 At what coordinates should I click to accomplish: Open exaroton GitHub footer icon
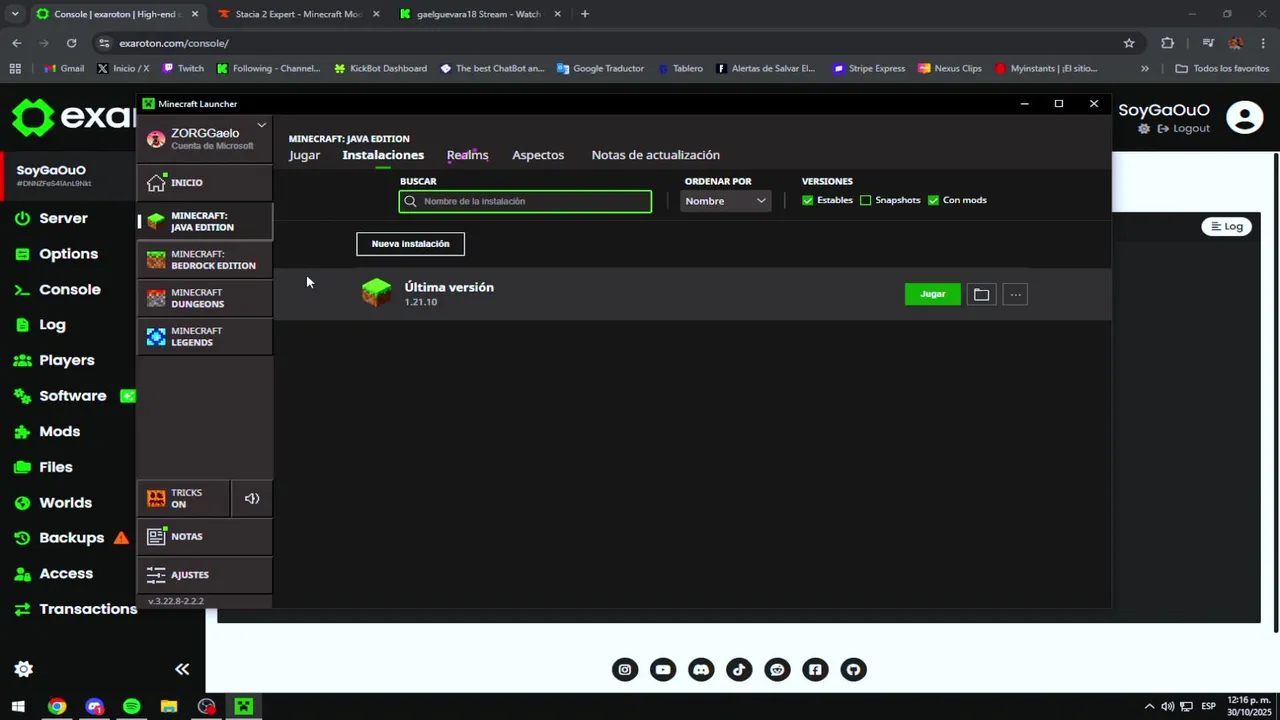pyautogui.click(x=853, y=670)
